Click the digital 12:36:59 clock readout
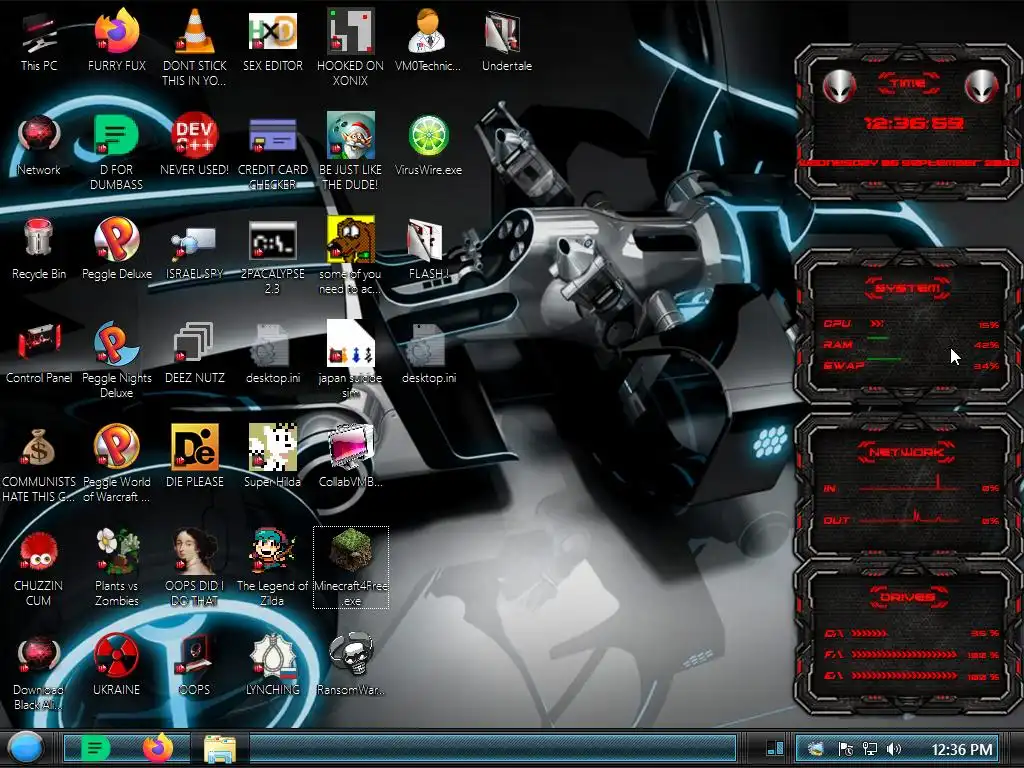This screenshot has width=1024, height=768. pos(913,123)
